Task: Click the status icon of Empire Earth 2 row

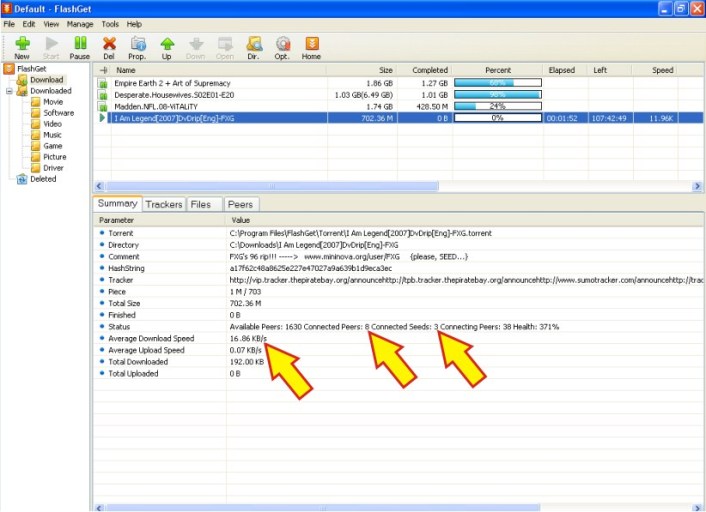Action: coord(103,83)
